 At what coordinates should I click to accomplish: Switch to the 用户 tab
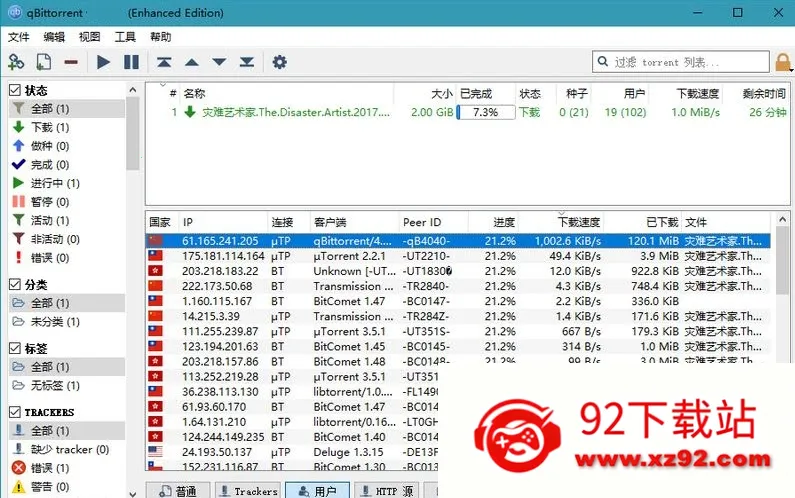[317, 491]
